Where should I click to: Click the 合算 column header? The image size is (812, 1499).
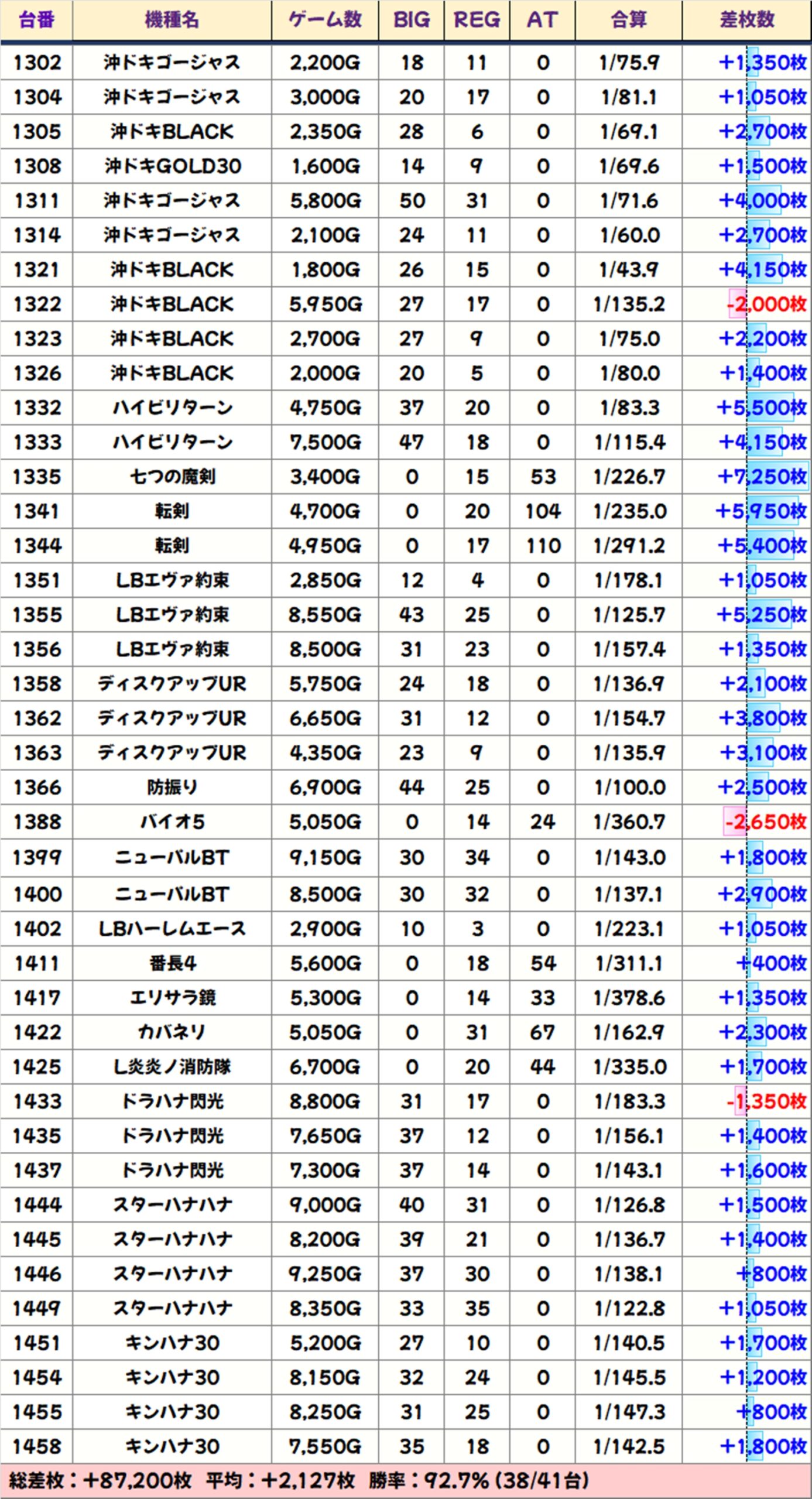(x=629, y=20)
